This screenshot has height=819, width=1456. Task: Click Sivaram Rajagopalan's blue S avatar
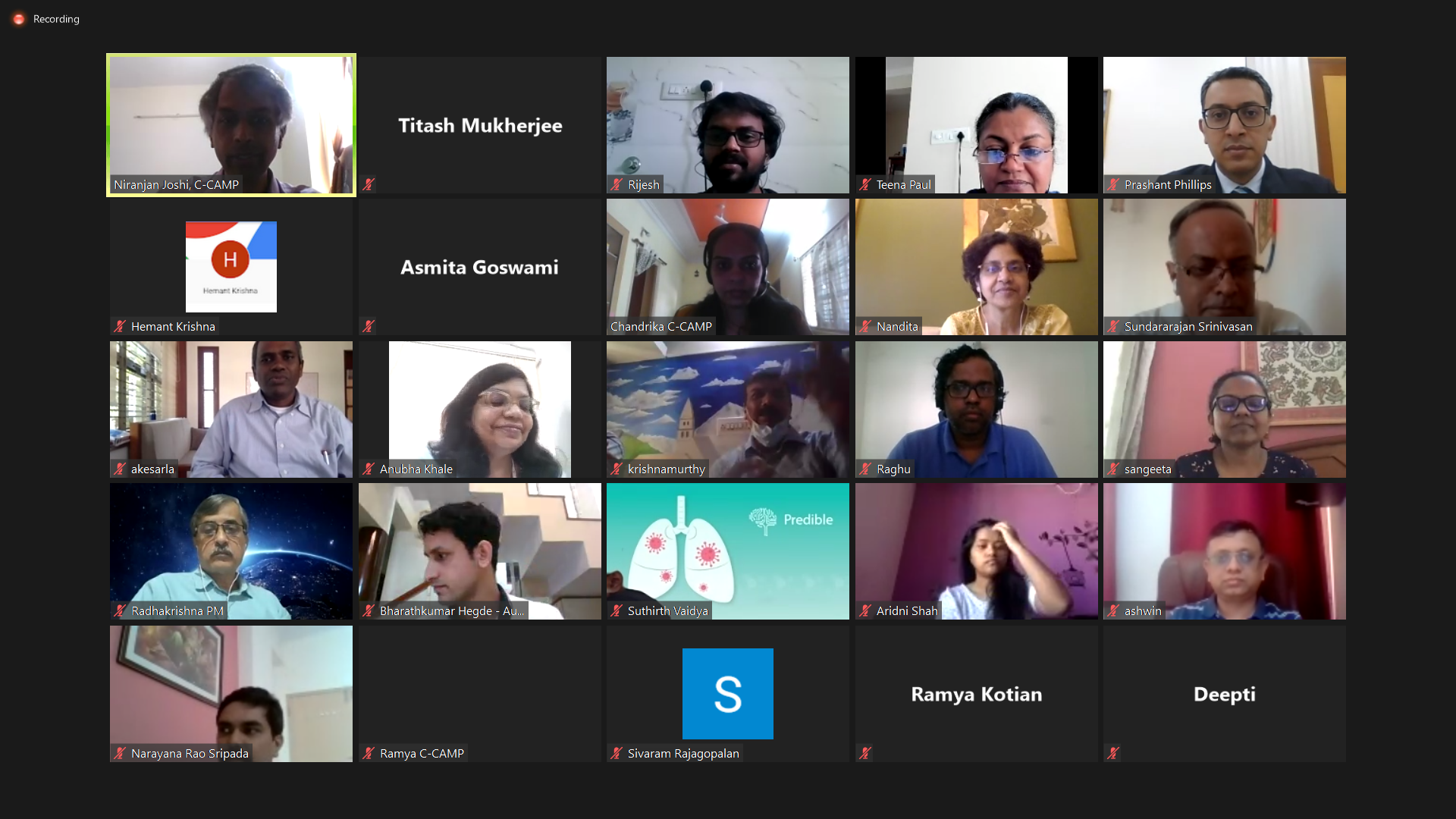tap(728, 694)
